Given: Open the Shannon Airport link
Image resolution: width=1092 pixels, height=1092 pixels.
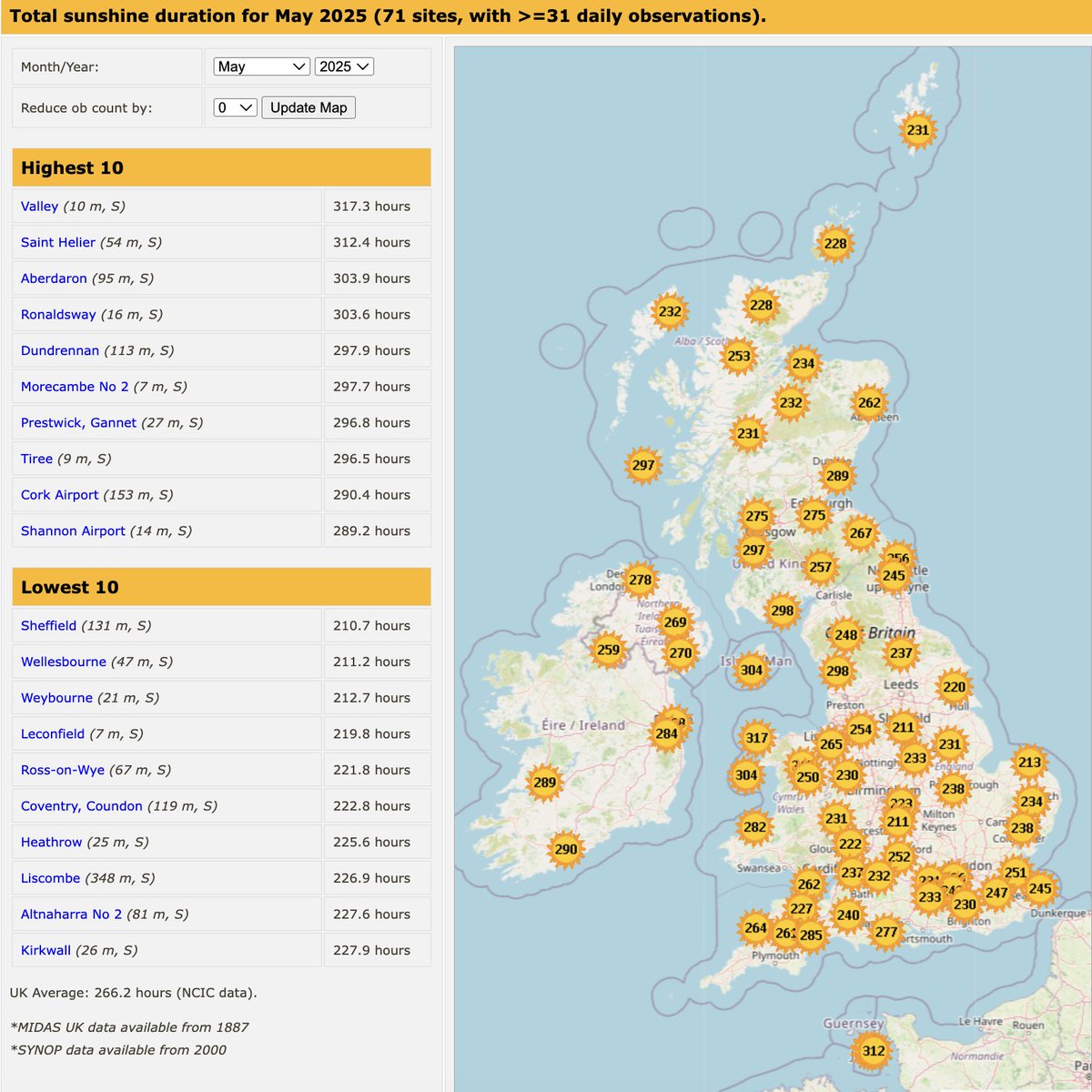Looking at the screenshot, I should [73, 531].
